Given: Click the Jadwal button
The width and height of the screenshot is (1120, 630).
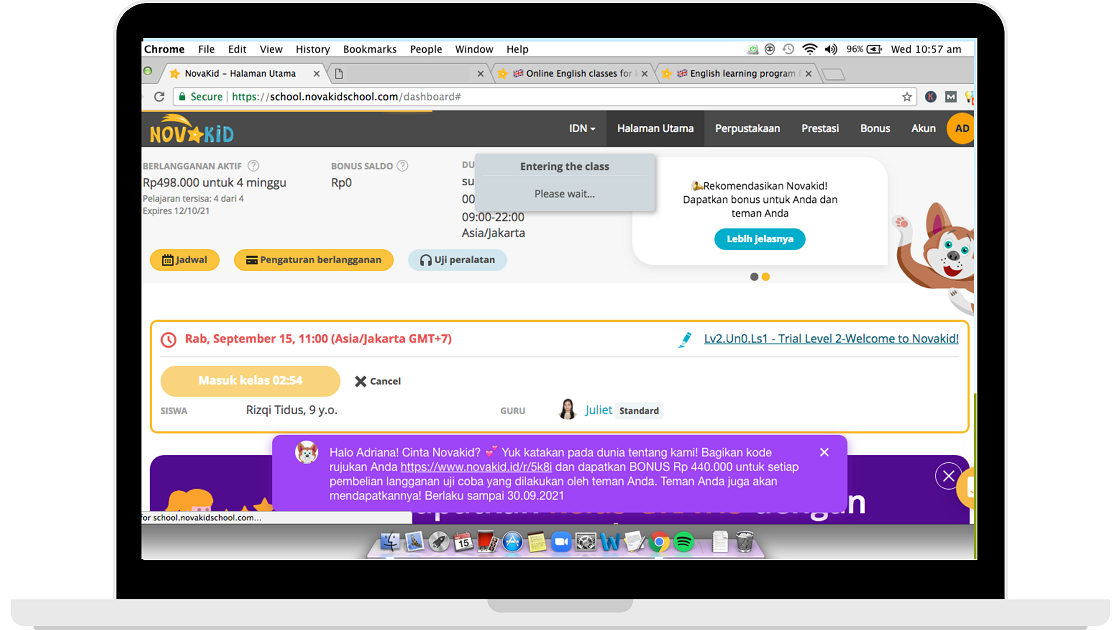Looking at the screenshot, I should coord(184,260).
